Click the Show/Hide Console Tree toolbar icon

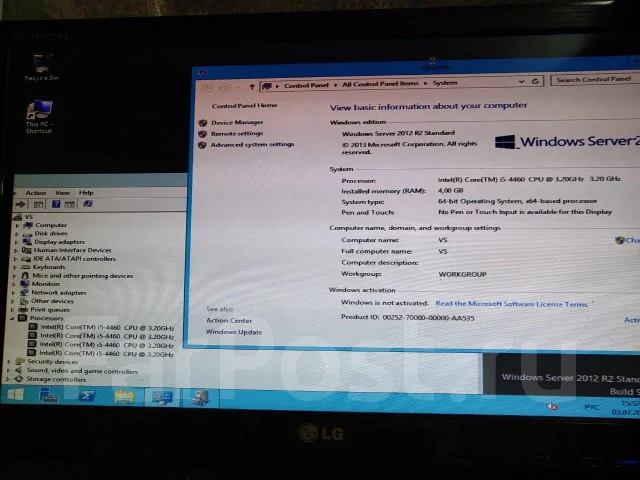(x=38, y=204)
